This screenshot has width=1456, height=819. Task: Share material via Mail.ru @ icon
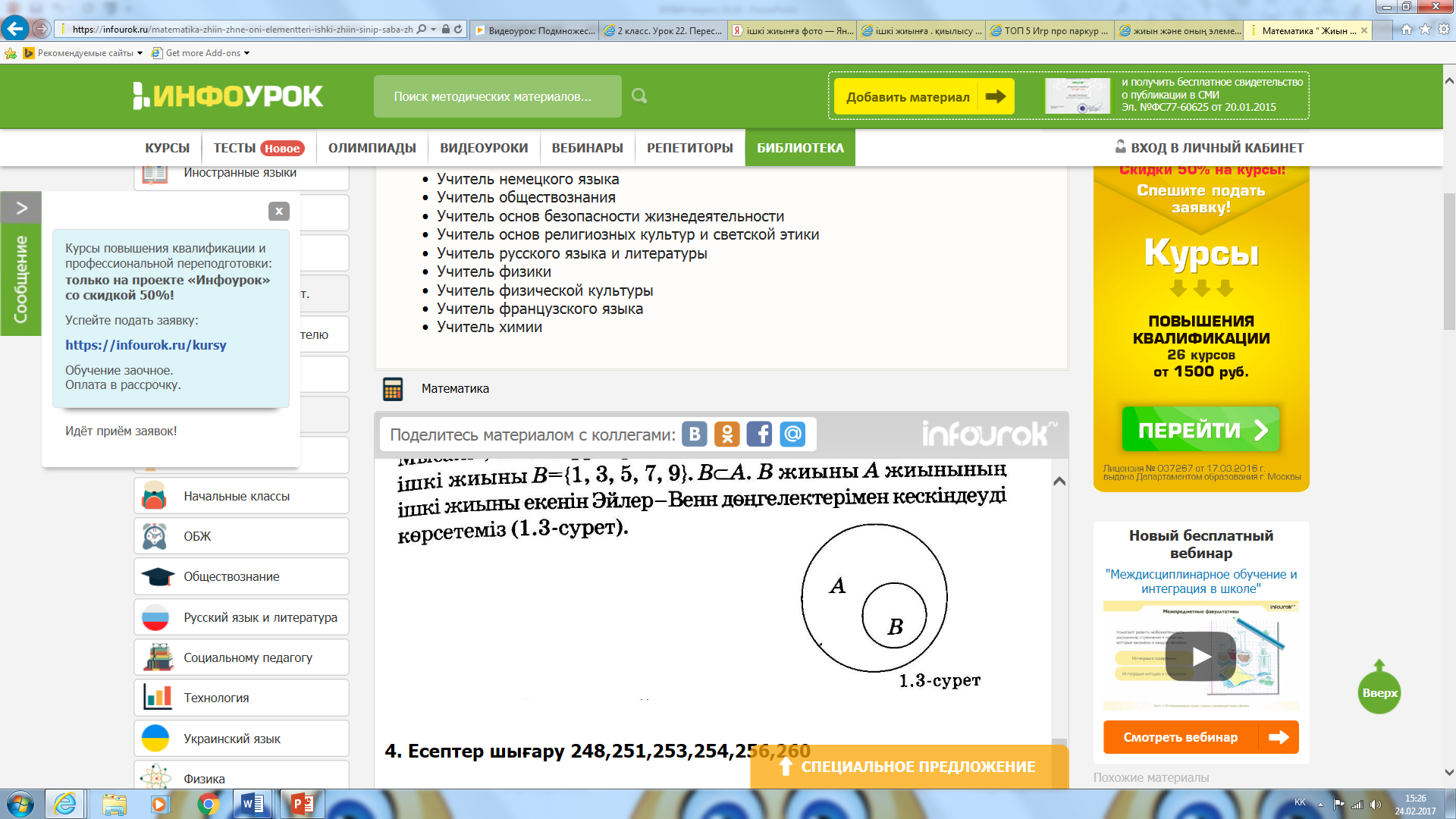point(792,434)
